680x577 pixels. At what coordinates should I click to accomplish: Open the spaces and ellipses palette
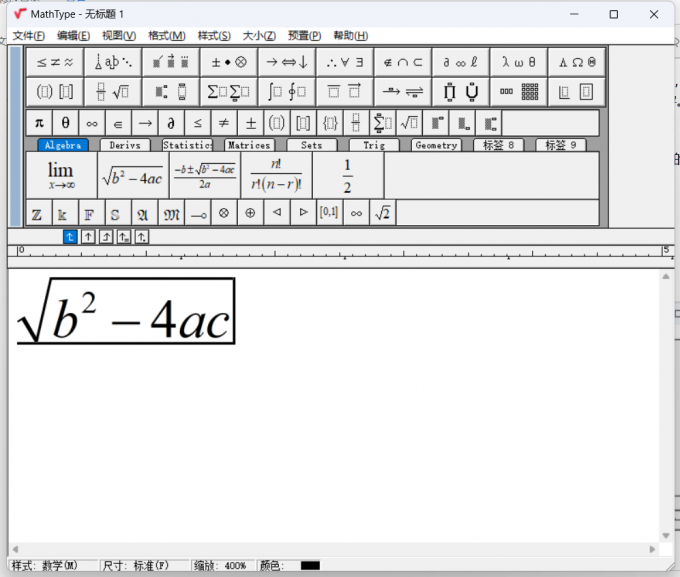point(113,62)
